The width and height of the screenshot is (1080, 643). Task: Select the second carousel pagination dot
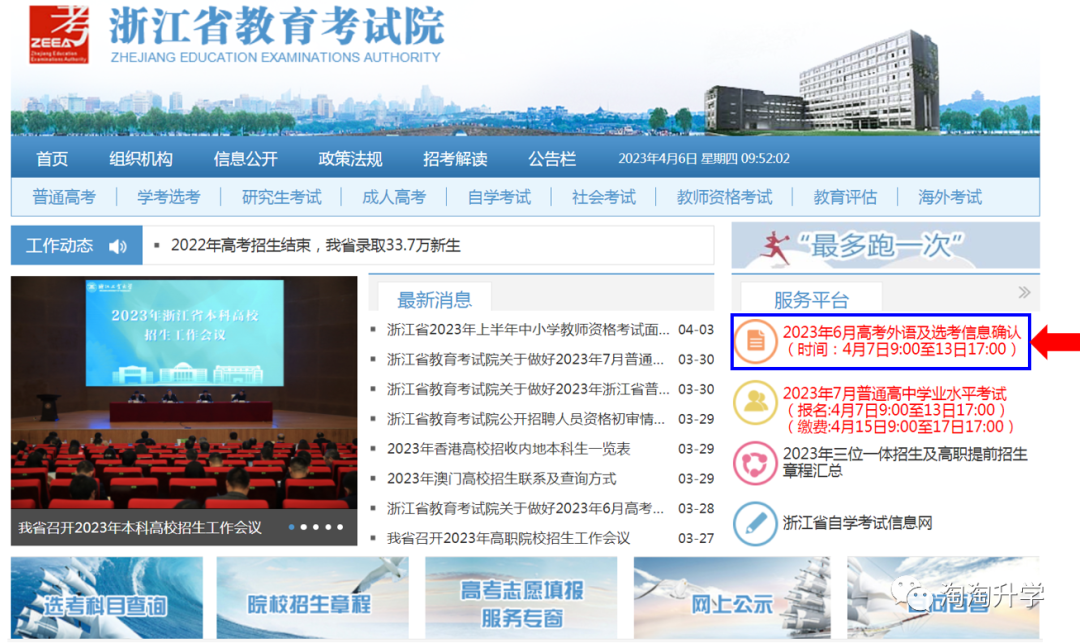click(x=304, y=527)
